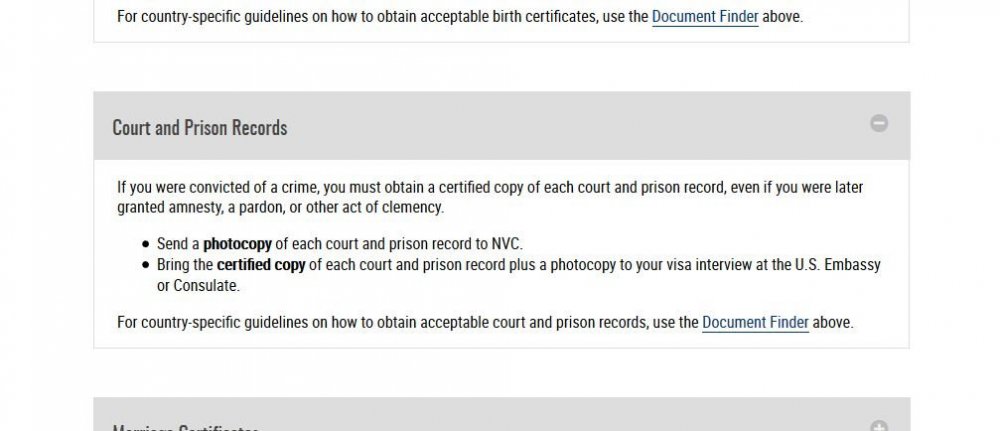Click the "or Consulate." text line
1000x431 pixels.
(x=199, y=285)
